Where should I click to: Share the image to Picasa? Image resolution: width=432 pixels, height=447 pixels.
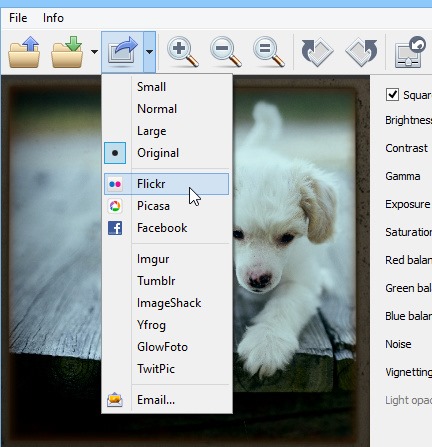click(167, 206)
